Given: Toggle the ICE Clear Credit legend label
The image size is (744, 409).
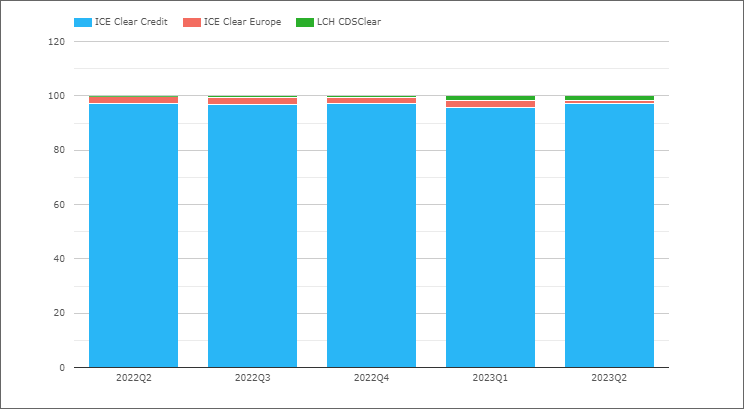Looking at the screenshot, I should coord(131,22).
